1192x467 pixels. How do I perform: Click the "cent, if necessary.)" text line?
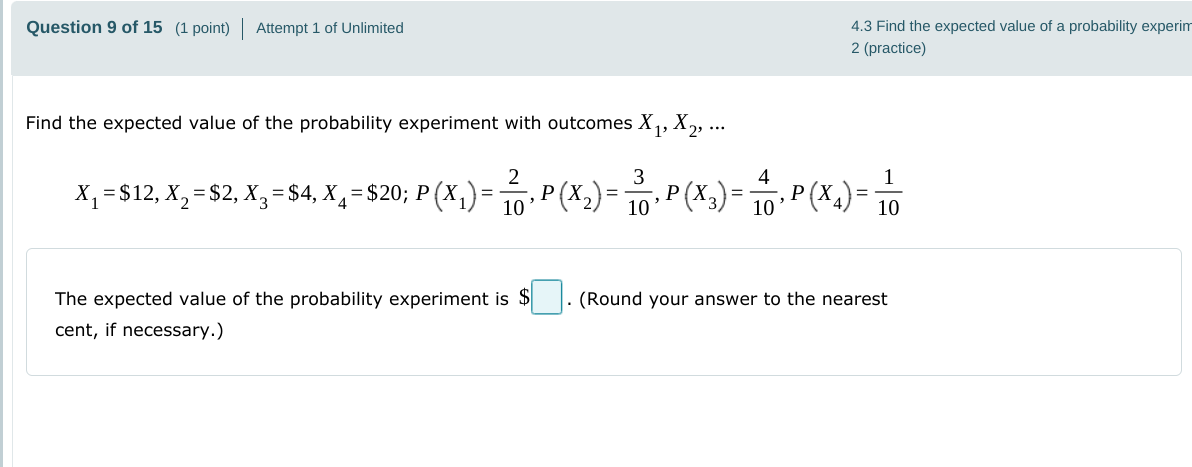pyautogui.click(x=139, y=329)
